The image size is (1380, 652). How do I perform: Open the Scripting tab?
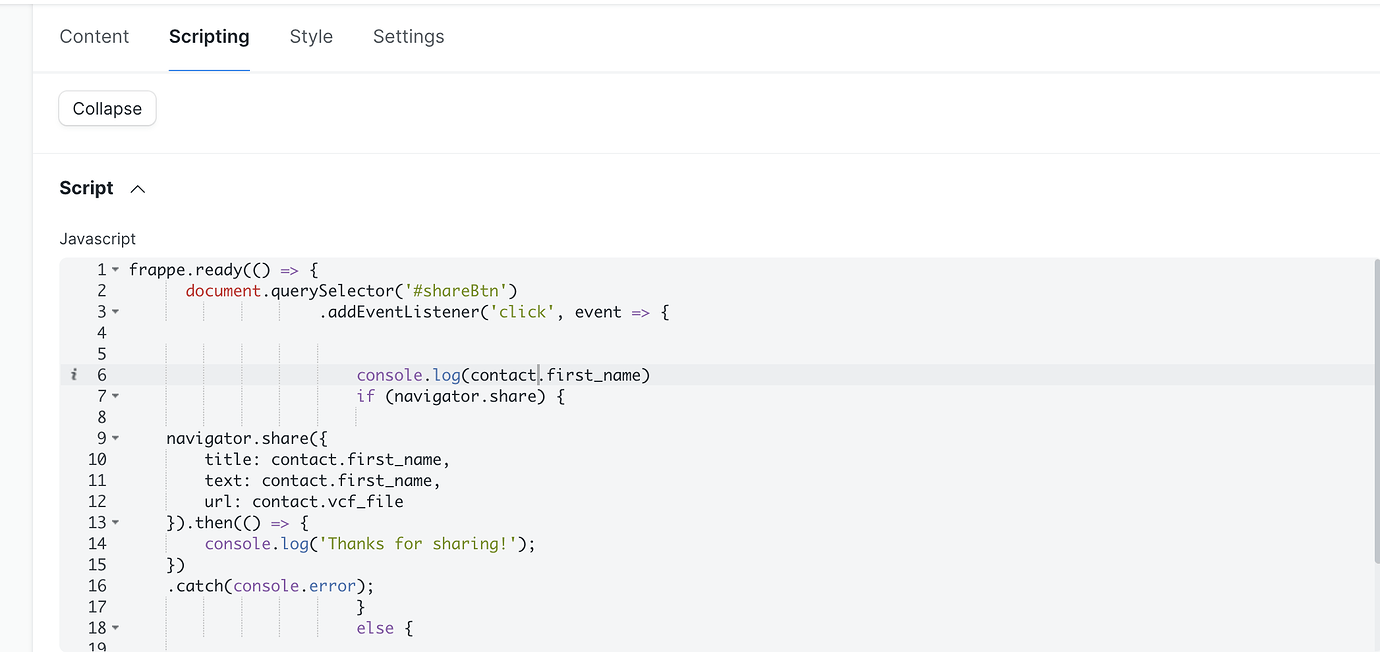click(x=209, y=37)
